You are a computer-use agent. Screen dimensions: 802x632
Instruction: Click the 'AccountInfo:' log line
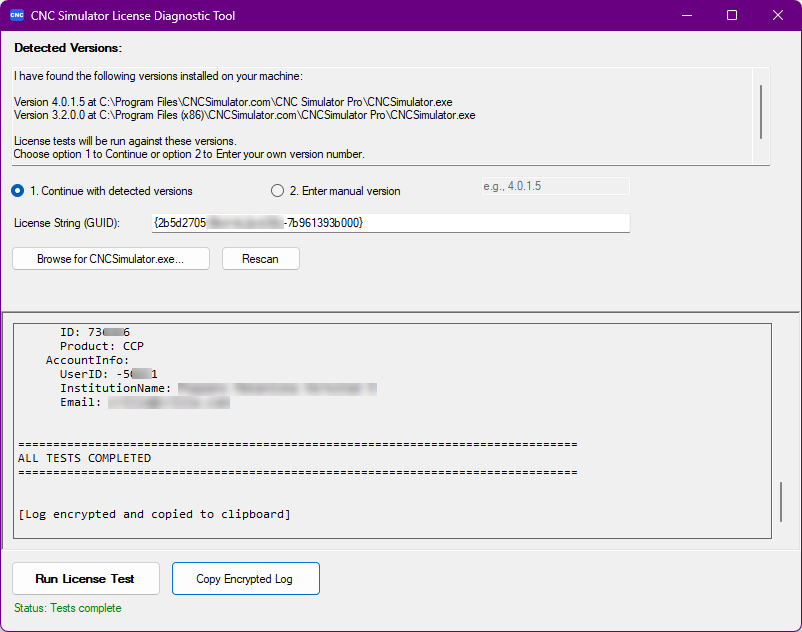pos(87,360)
